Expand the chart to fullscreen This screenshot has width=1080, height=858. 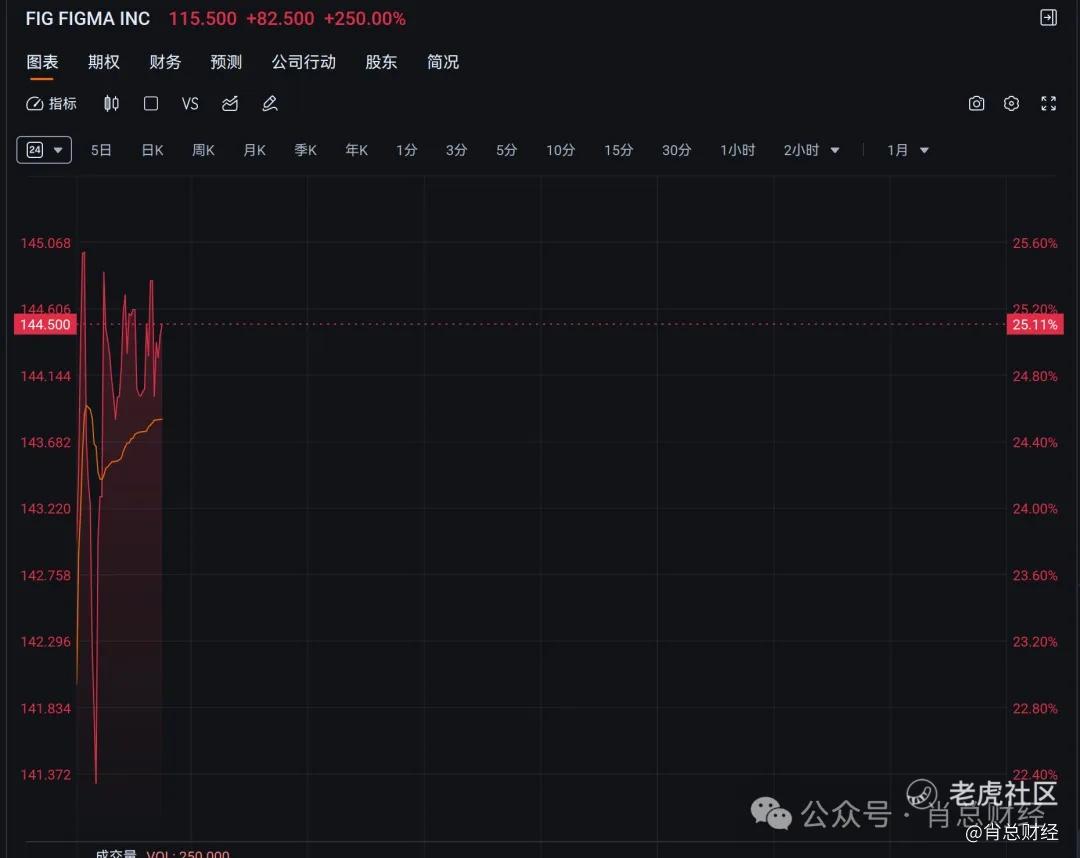[1048, 103]
